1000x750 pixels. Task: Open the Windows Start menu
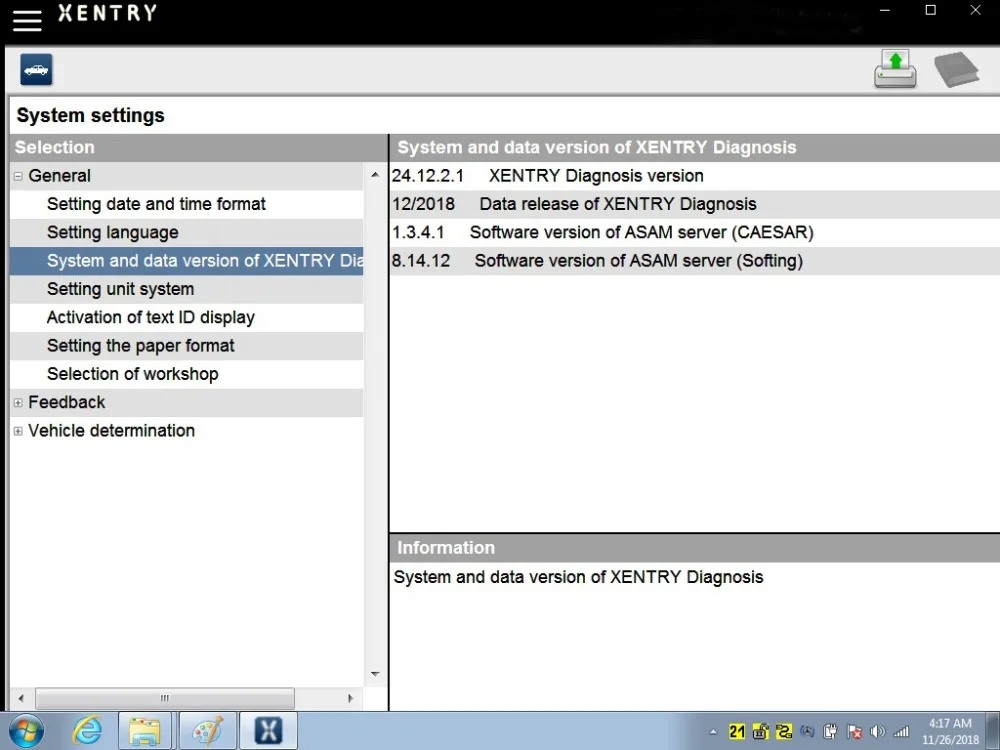tap(26, 731)
